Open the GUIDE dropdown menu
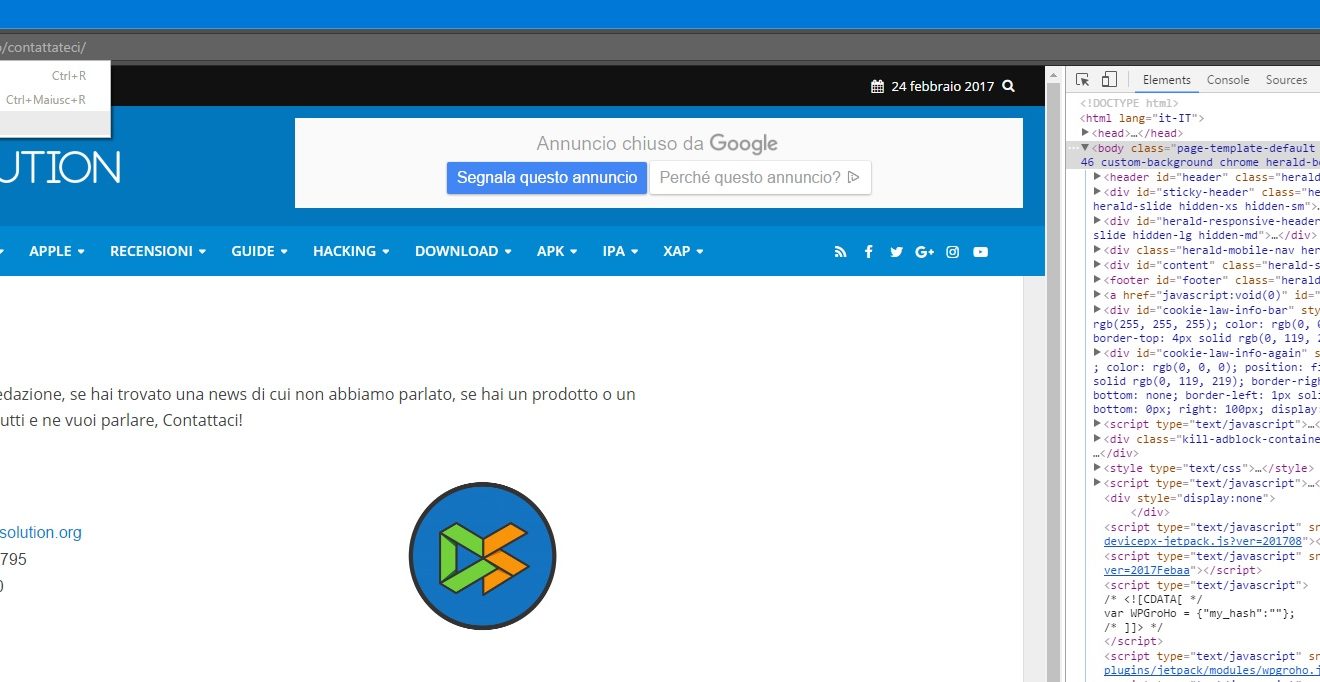Viewport: 1320px width, 682px height. (x=260, y=251)
